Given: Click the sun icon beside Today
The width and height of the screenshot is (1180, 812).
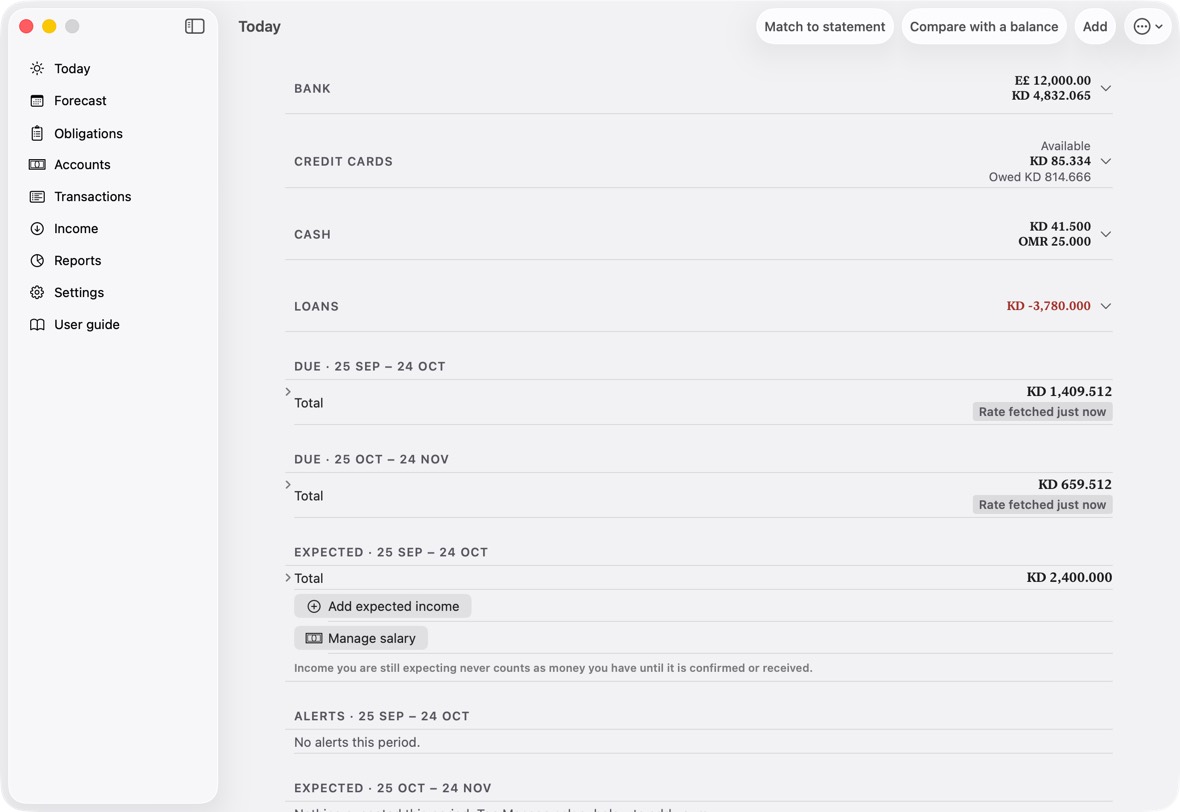Looking at the screenshot, I should coord(37,68).
